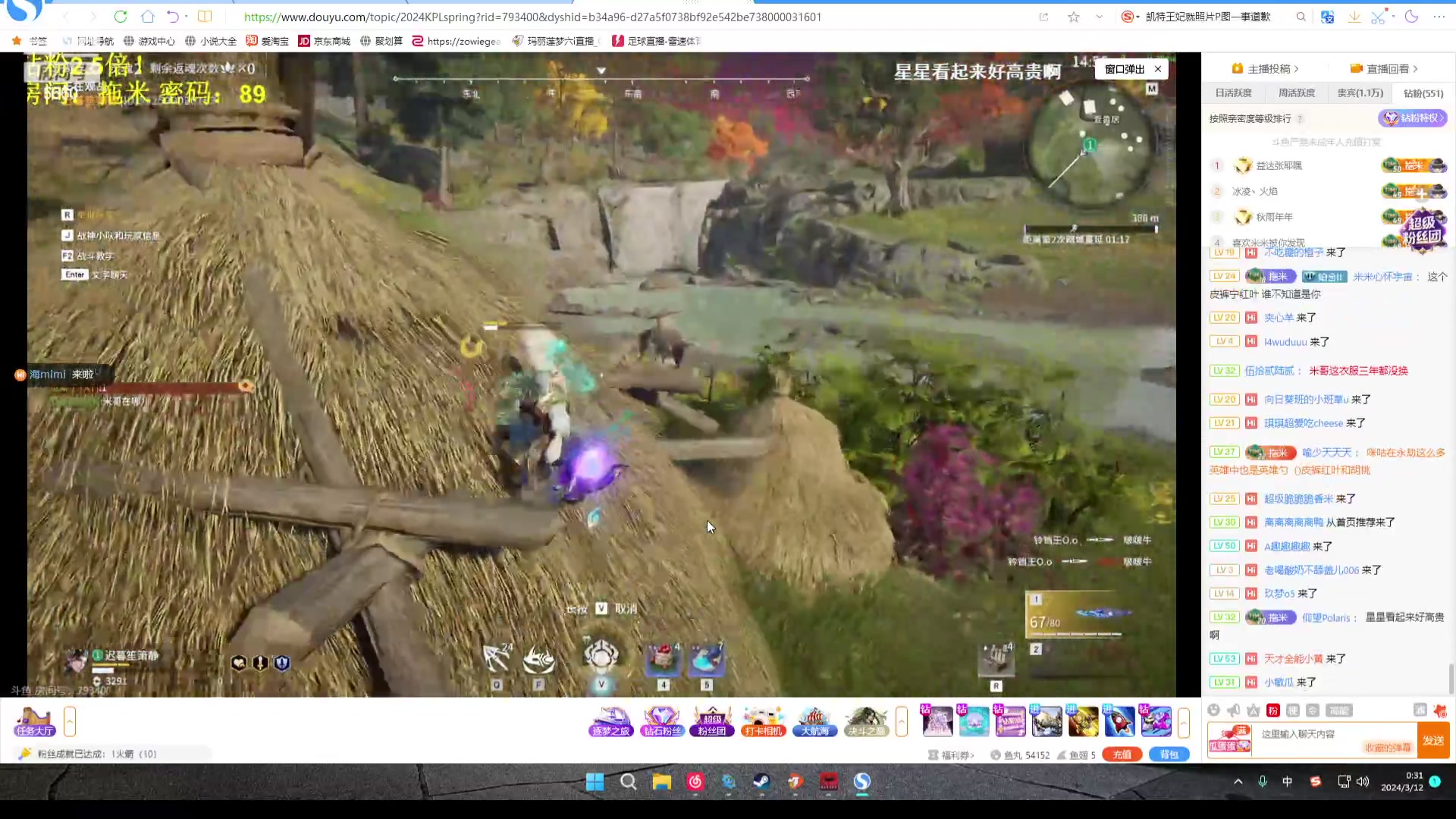Open the 京东商城 bookmark
Screen dimensions: 1456x819
click(x=325, y=41)
